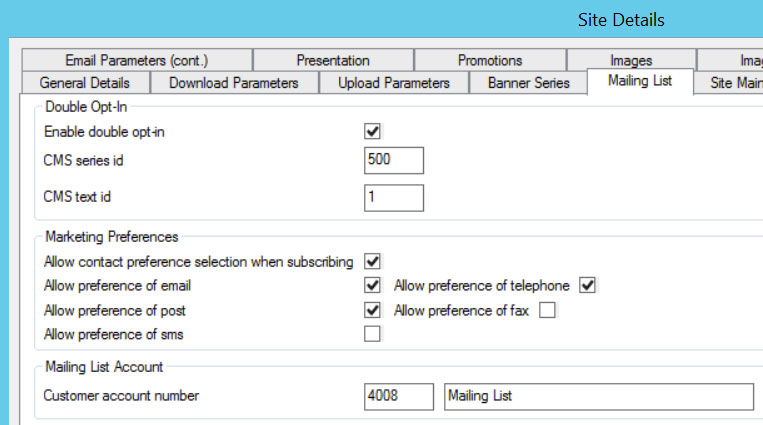Open the cut-off Ima… tab in top row

[x=730, y=60]
